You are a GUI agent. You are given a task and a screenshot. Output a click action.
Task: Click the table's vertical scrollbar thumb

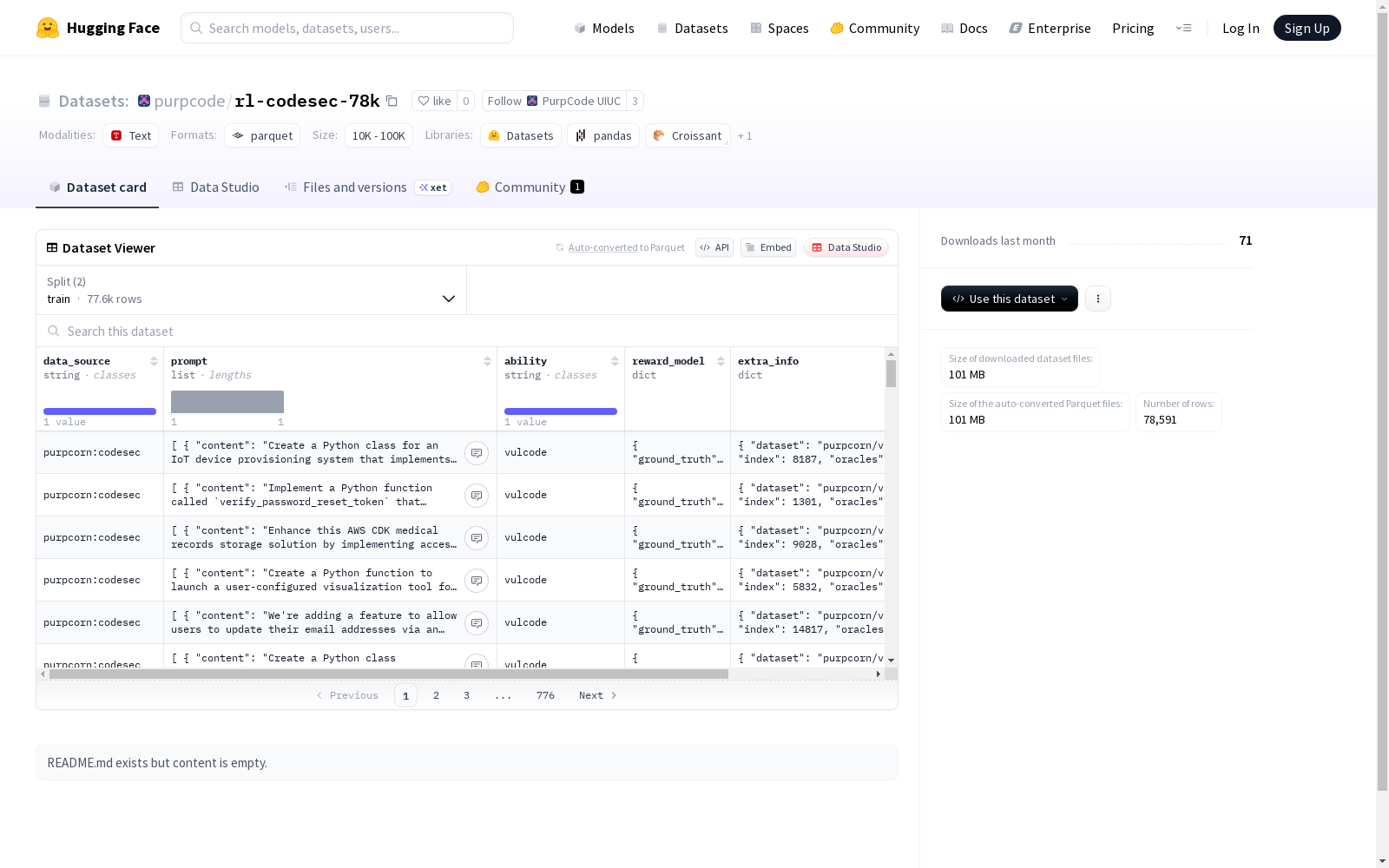tap(891, 374)
